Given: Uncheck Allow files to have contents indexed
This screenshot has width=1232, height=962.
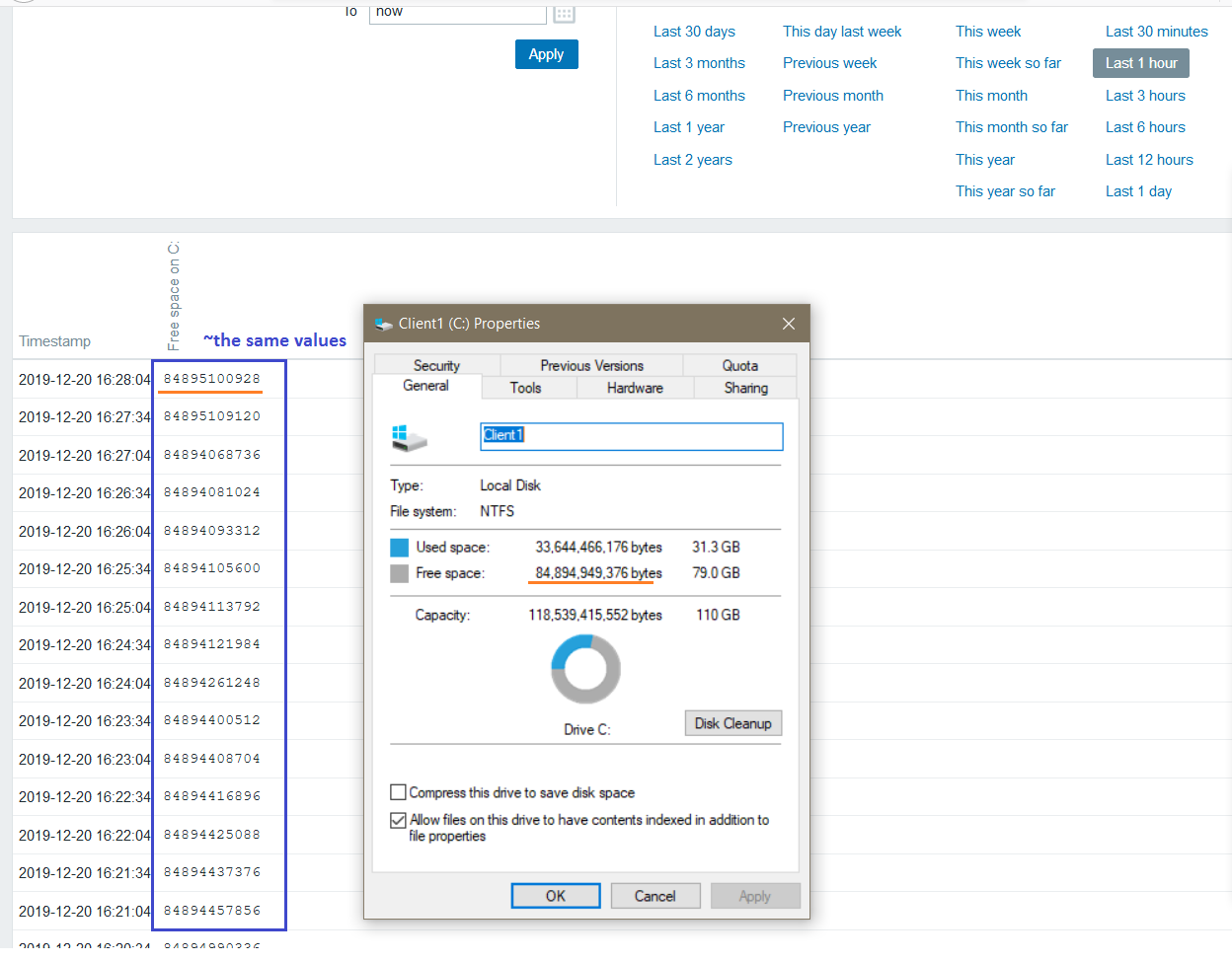Looking at the screenshot, I should [x=399, y=820].
